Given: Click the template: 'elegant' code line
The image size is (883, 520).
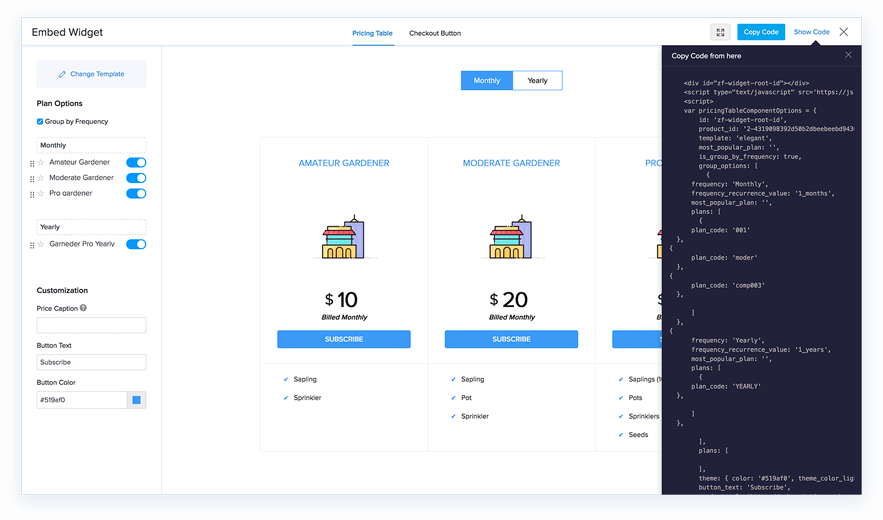Looking at the screenshot, I should (735, 138).
